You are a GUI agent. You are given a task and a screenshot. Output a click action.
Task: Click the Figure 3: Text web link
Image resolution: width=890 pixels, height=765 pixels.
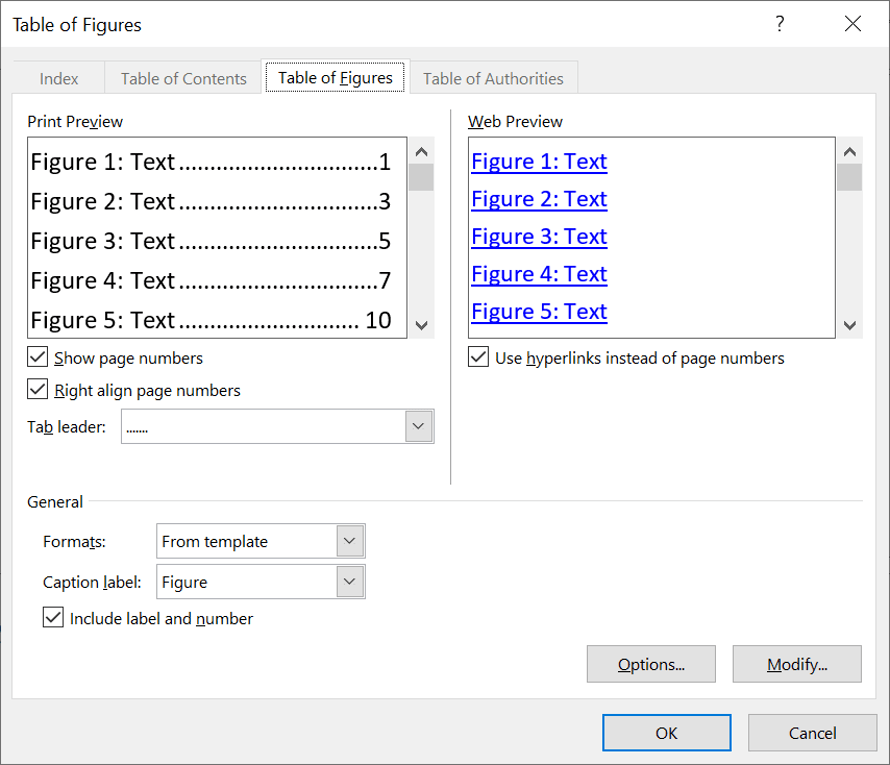coord(539,237)
